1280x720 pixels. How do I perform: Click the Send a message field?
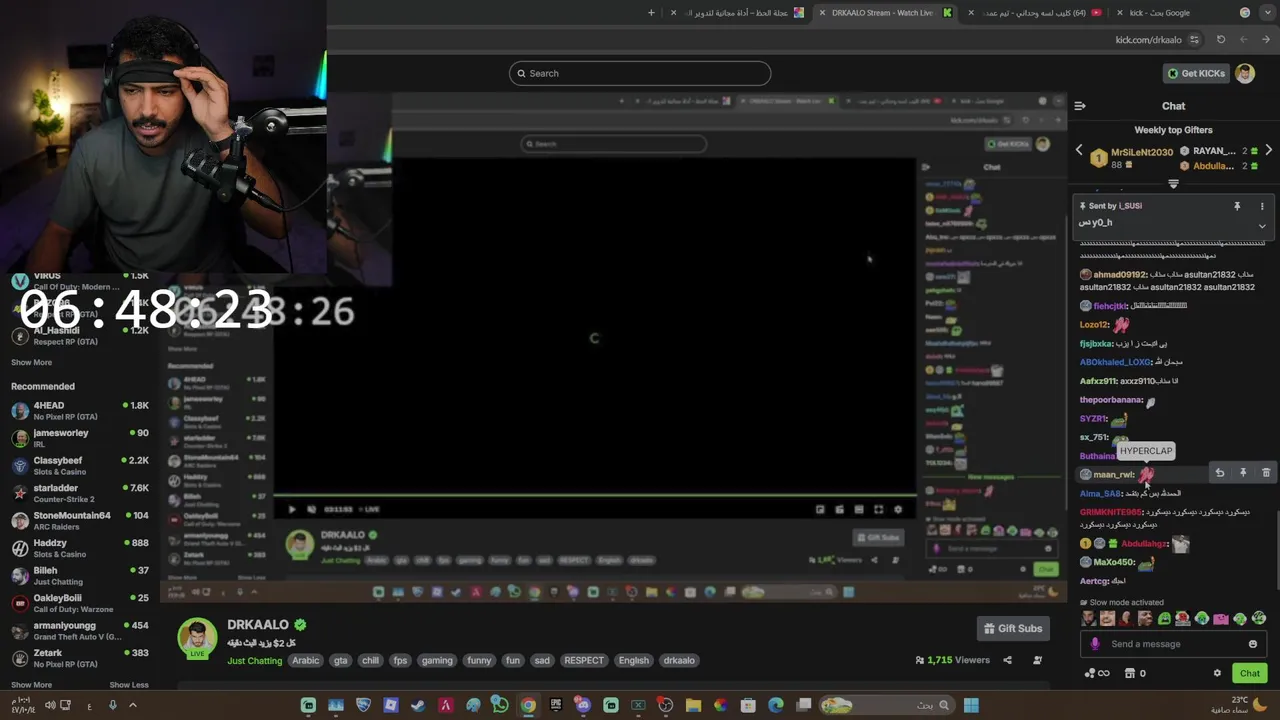[1172, 644]
